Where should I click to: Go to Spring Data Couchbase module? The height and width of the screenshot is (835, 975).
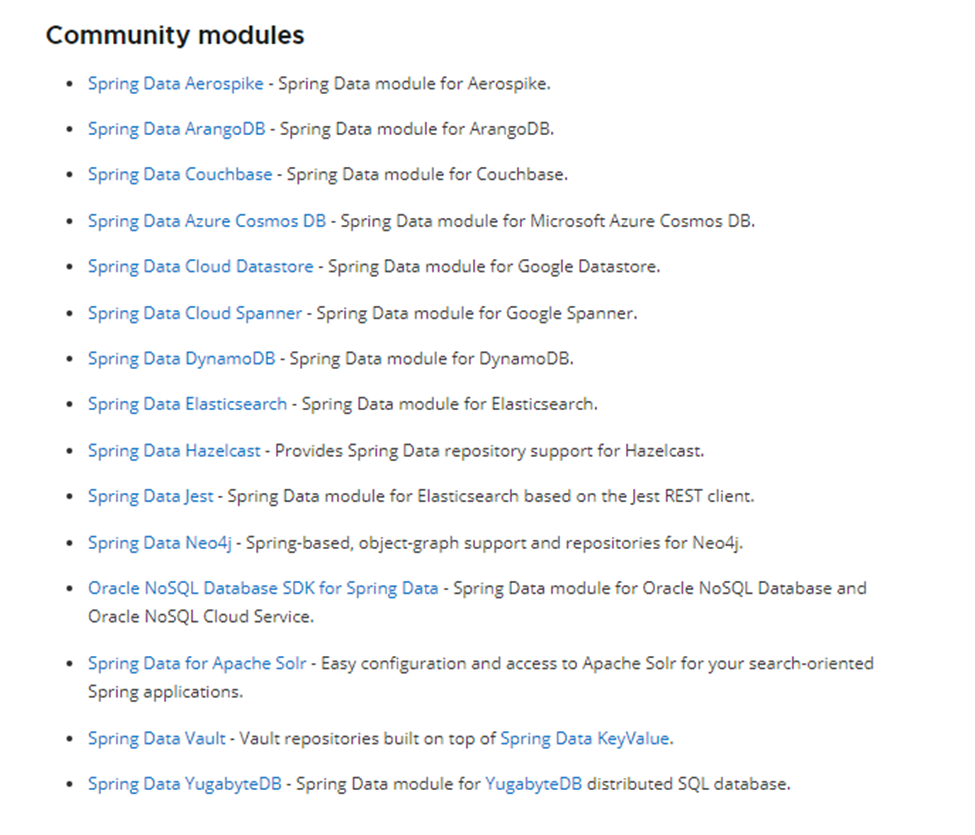click(x=179, y=174)
